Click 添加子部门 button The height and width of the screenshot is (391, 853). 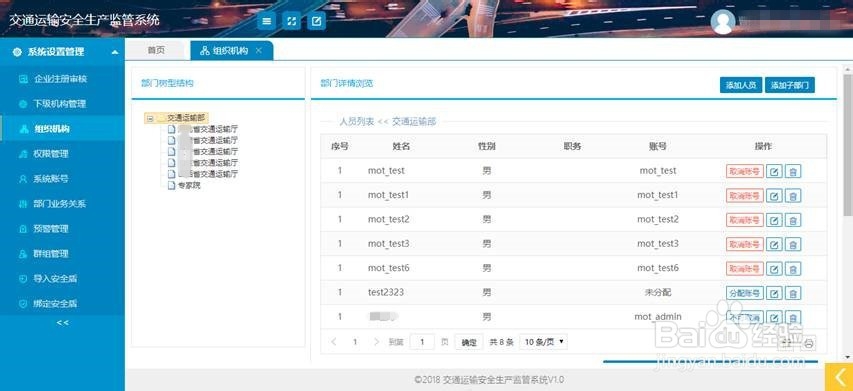(789, 85)
